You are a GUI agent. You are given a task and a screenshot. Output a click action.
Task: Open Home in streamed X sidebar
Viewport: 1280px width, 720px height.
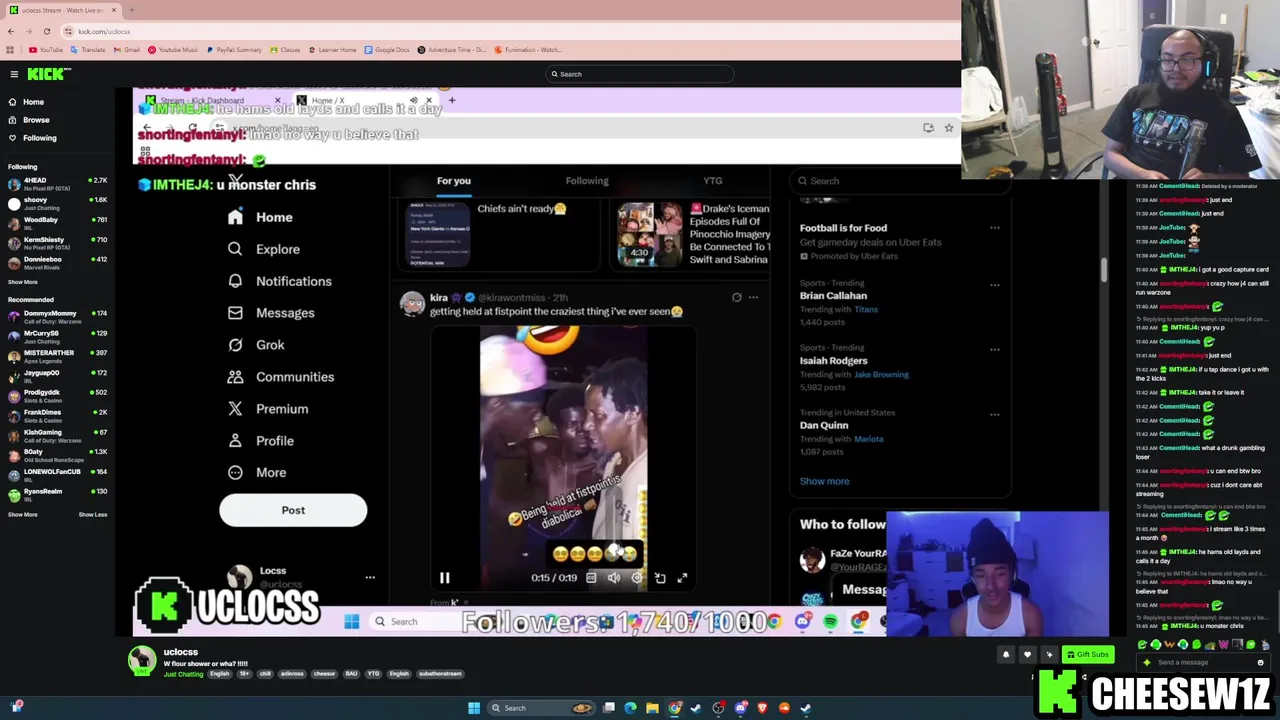[x=260, y=217]
